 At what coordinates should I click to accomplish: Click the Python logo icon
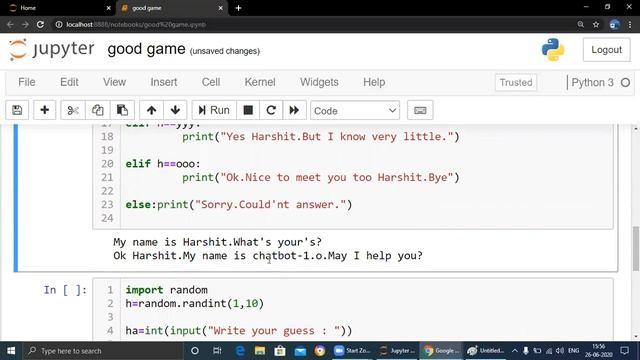pos(553,50)
